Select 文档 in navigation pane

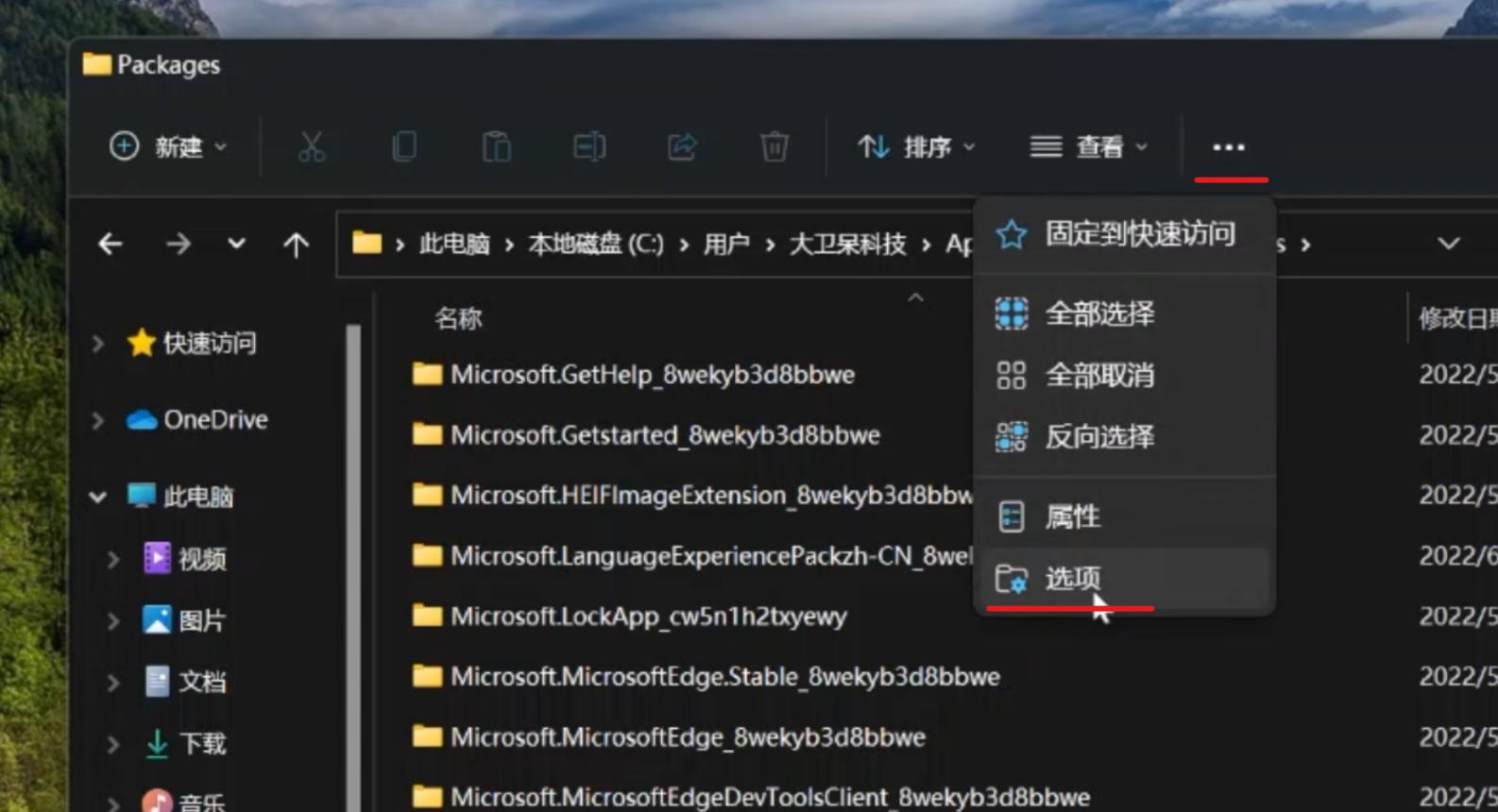tap(185, 682)
